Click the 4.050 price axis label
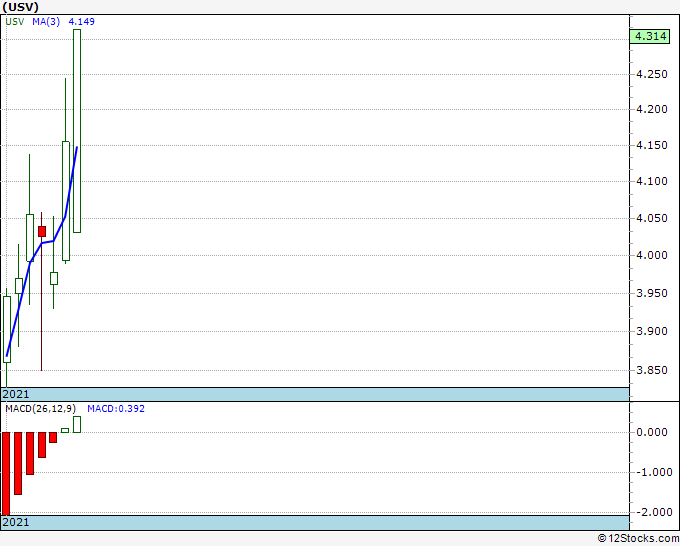The width and height of the screenshot is (680, 546). (651, 218)
